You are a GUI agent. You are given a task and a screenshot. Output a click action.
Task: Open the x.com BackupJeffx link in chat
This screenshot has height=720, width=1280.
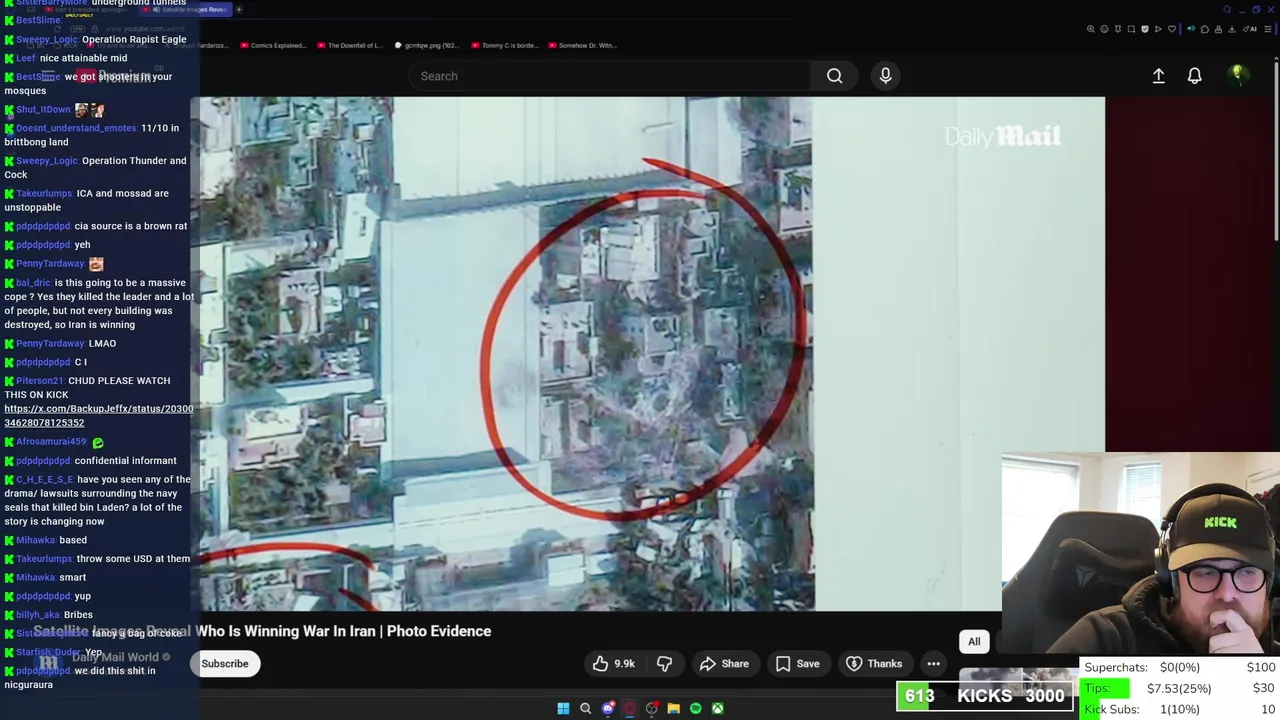pyautogui.click(x=99, y=415)
